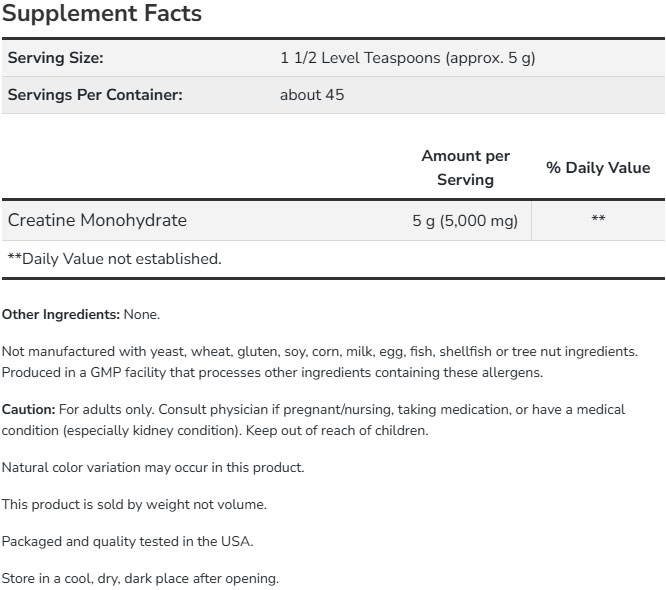Screen dimensions: 666x590
Task: Click the % Daily Value column header
Action: coord(598,168)
